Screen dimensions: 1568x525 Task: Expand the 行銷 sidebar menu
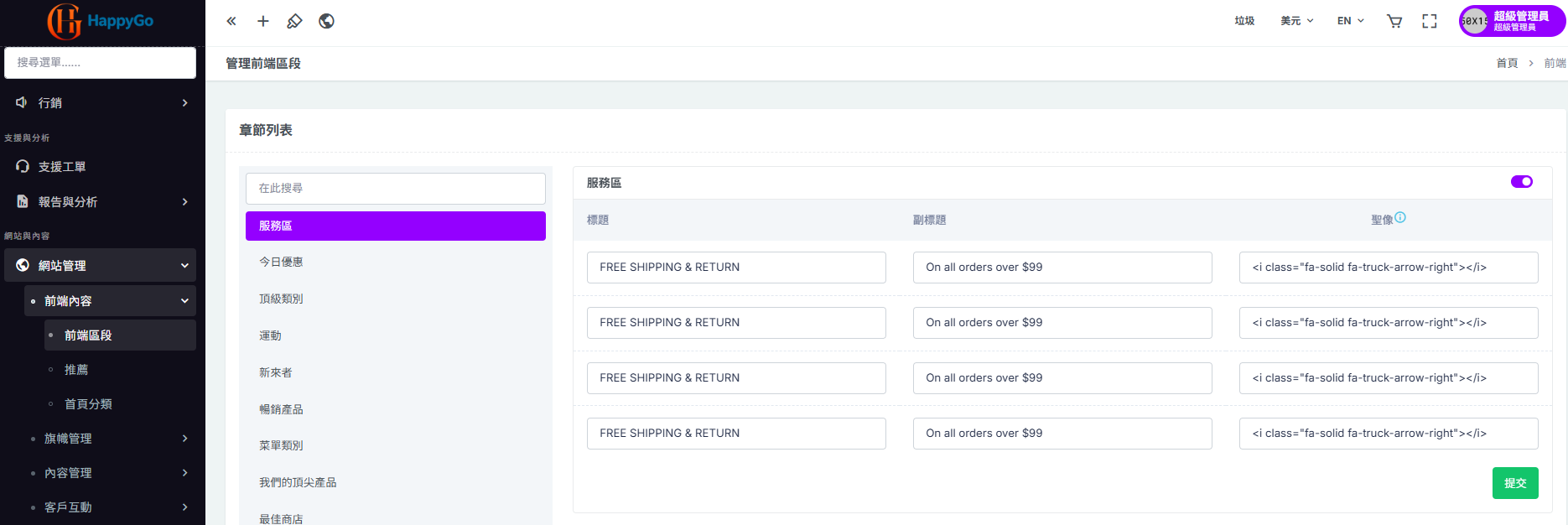coord(101,103)
